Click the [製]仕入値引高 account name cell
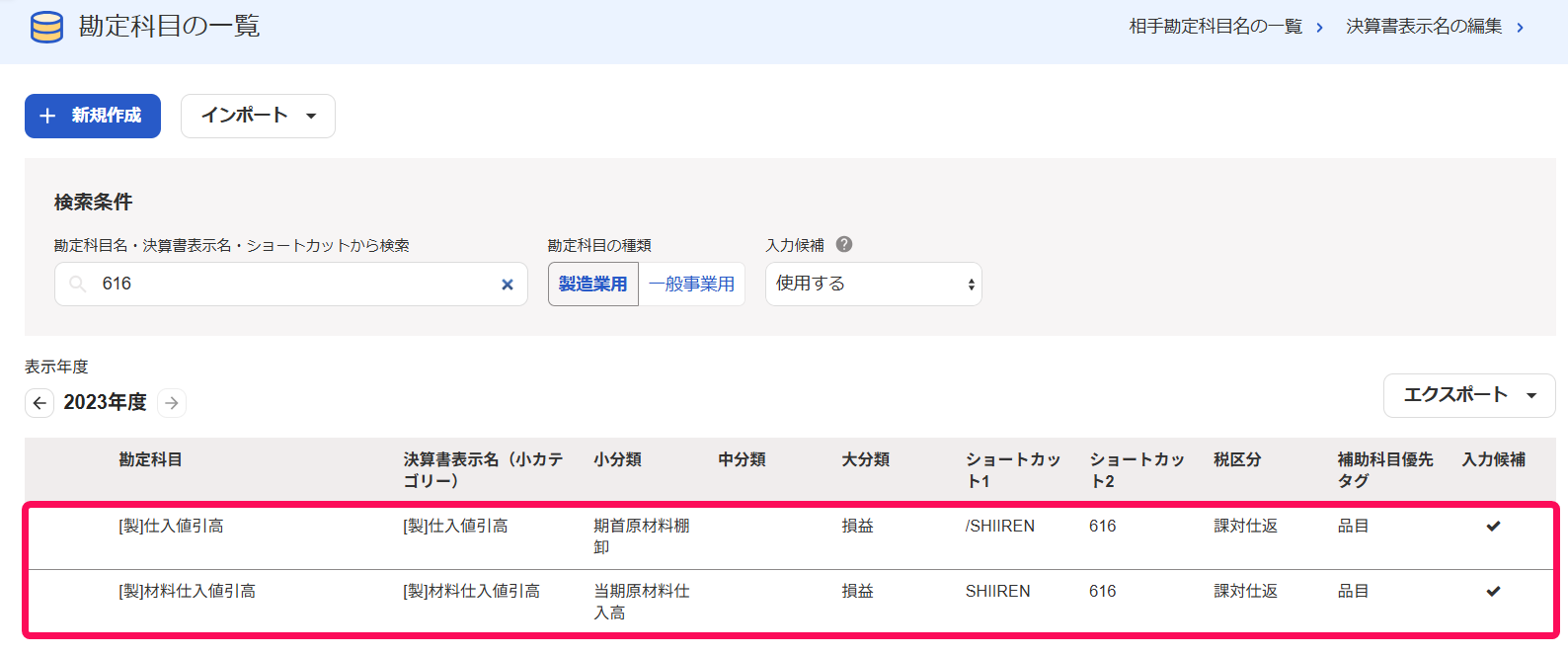The image size is (1568, 655). pos(171,526)
